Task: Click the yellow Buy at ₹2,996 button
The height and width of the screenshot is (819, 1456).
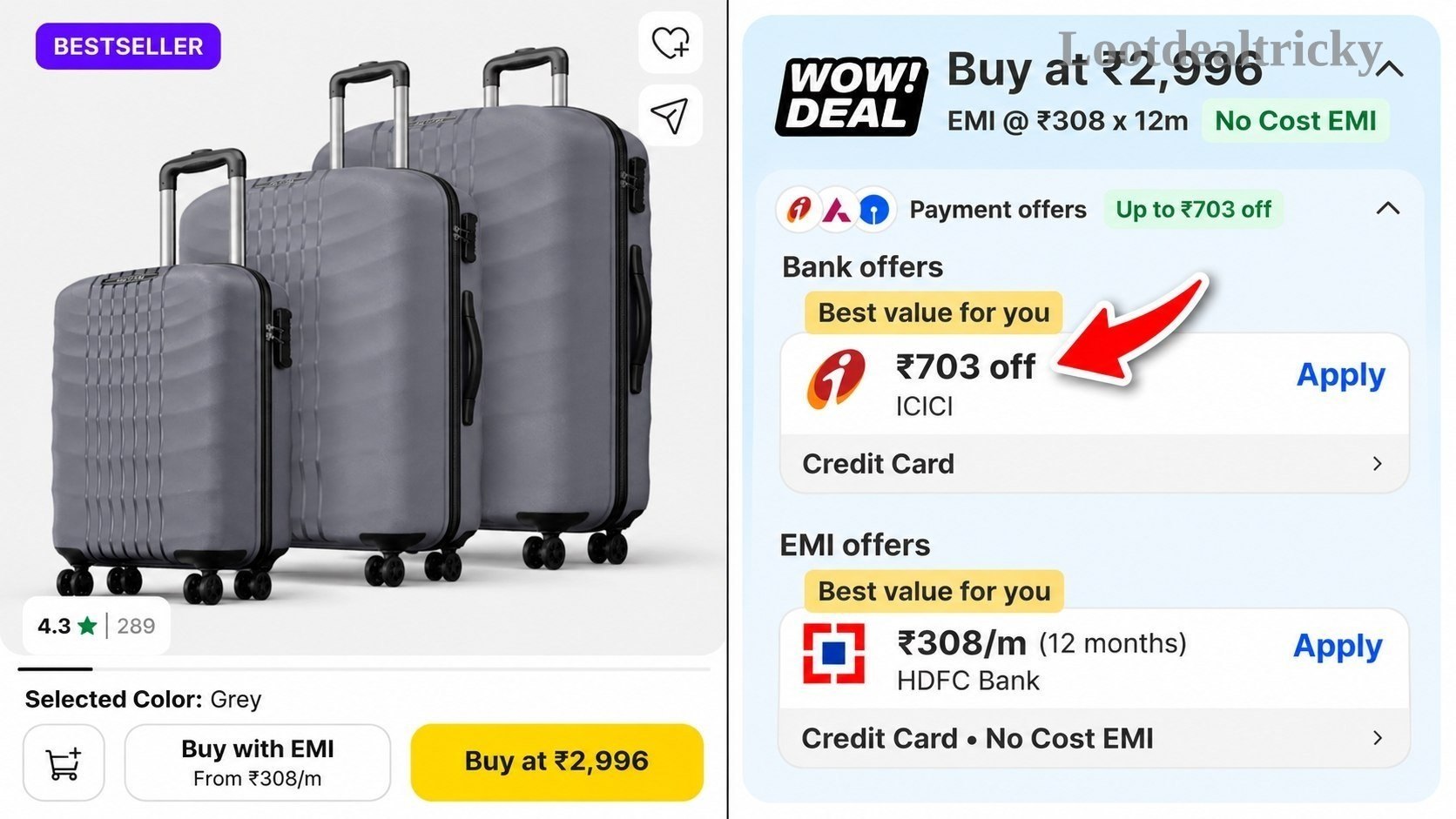Action: click(x=557, y=762)
